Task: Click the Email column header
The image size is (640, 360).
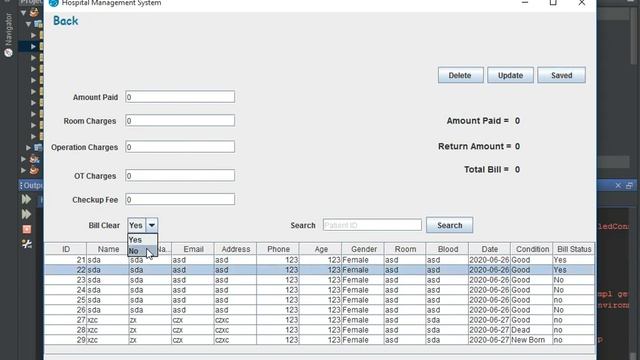Action: click(x=193, y=249)
